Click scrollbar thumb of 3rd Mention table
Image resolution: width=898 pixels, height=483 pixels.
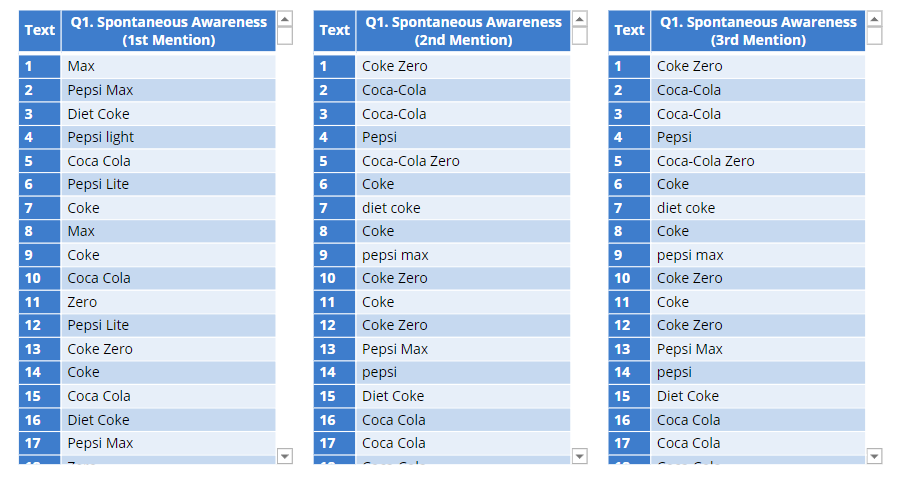tap(875, 36)
